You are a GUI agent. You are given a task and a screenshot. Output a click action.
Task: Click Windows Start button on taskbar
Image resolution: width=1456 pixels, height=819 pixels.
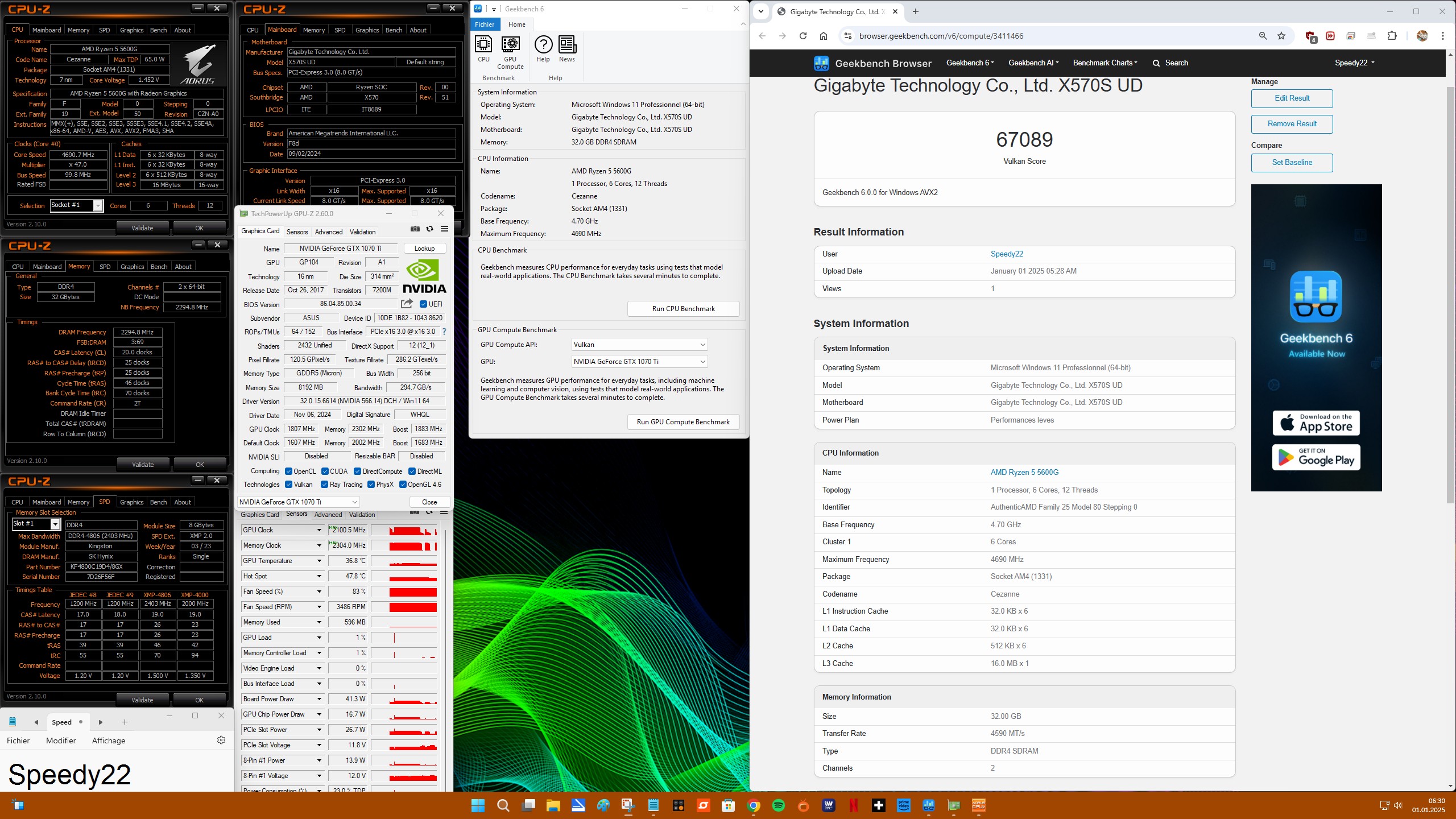point(478,805)
